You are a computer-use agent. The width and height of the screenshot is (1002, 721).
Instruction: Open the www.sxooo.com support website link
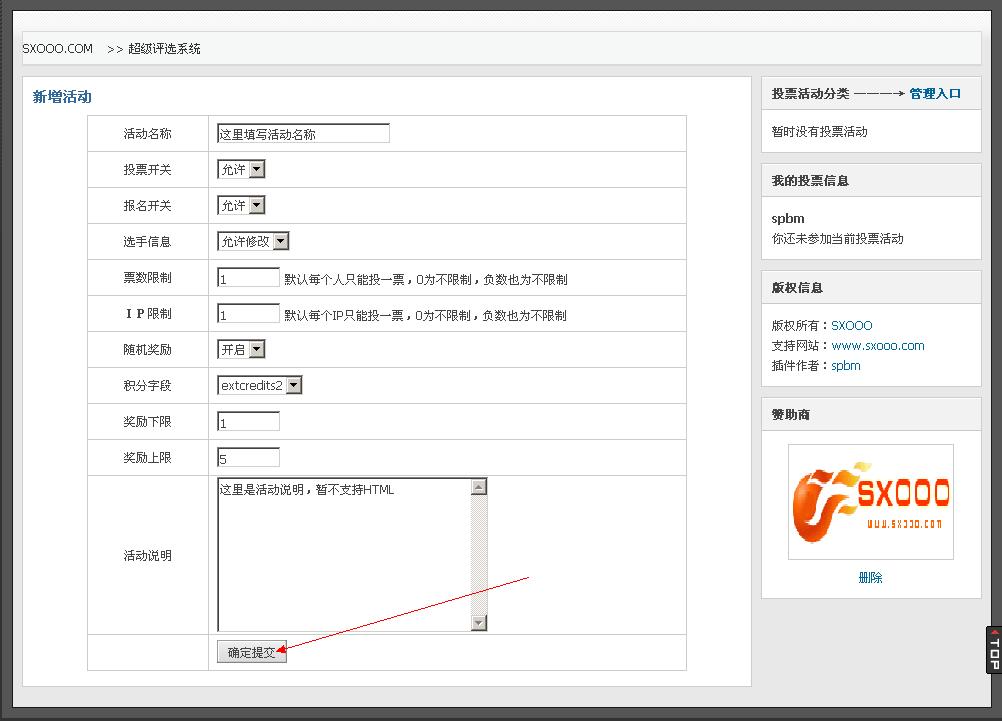(878, 345)
